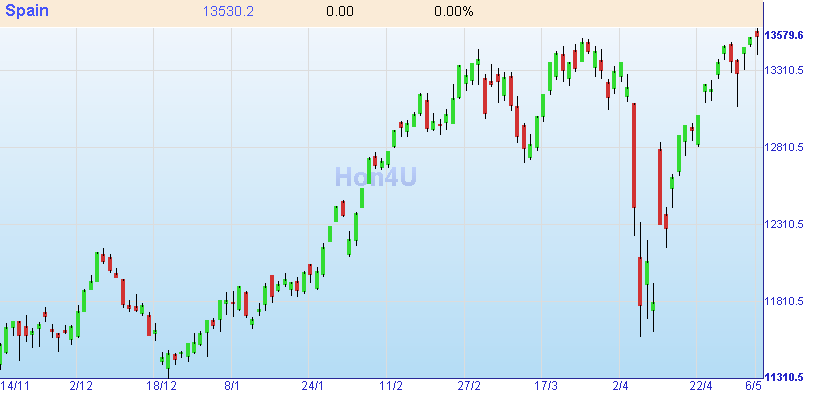Image resolution: width=820 pixels, height=400 pixels.
Task: Click the 17/3 date label
Action: coord(546,386)
